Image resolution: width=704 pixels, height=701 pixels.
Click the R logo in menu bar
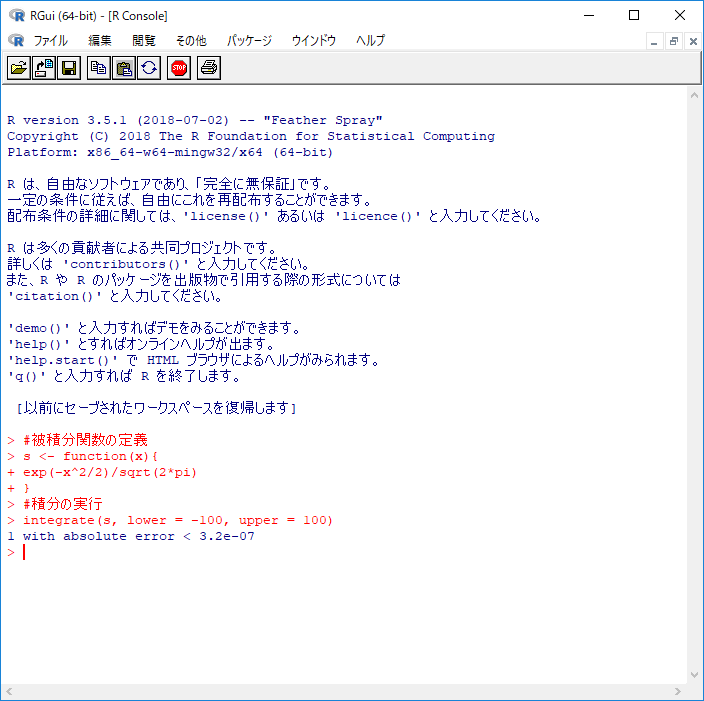pyautogui.click(x=16, y=40)
